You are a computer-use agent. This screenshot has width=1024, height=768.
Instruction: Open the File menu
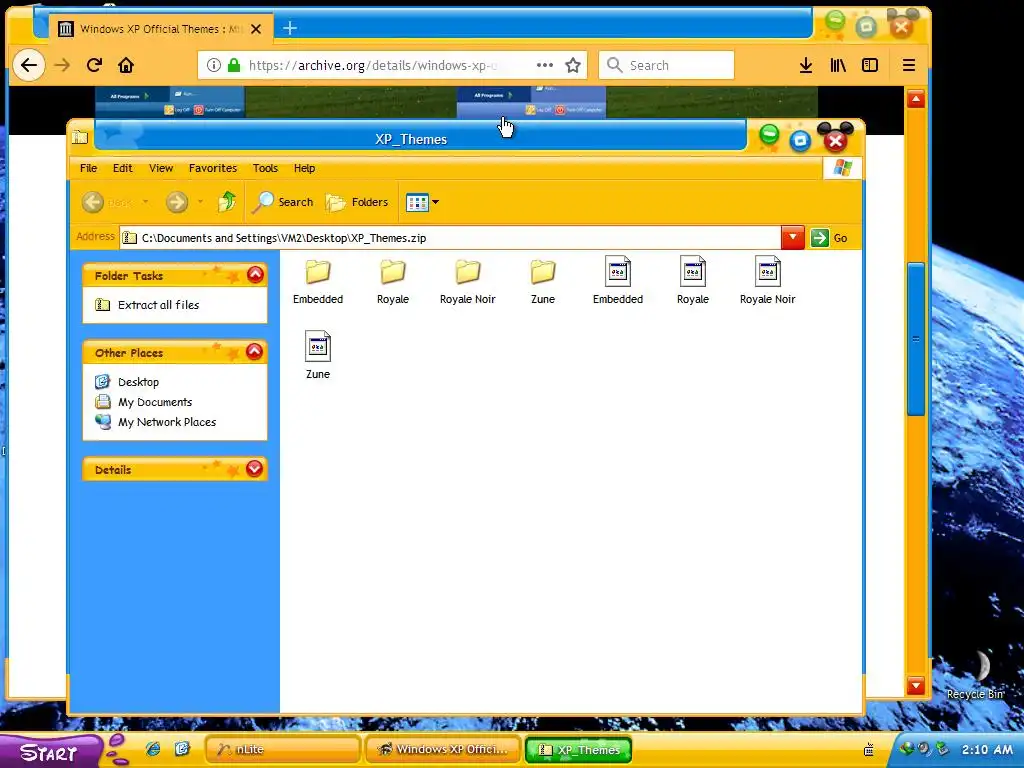(x=88, y=168)
